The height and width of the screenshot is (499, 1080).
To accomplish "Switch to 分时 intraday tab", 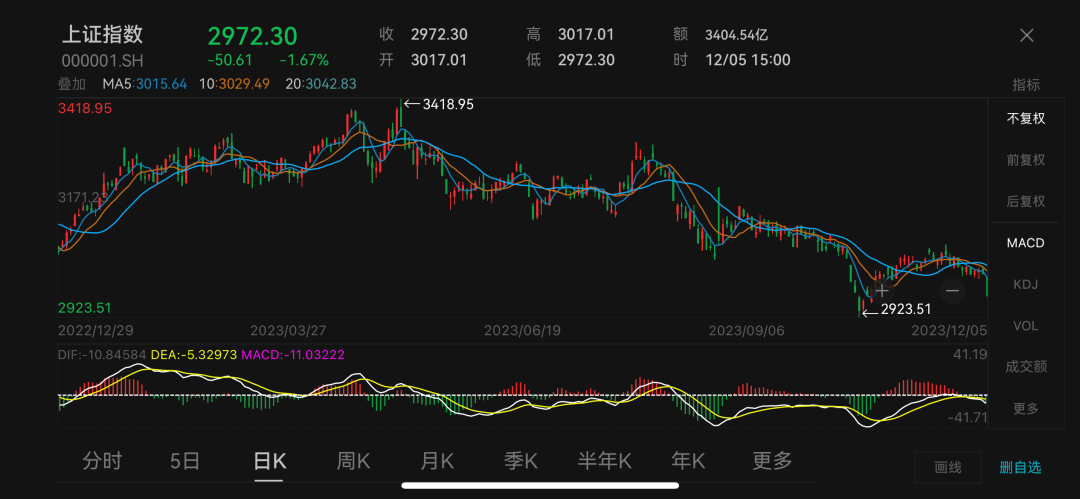I will (102, 460).
